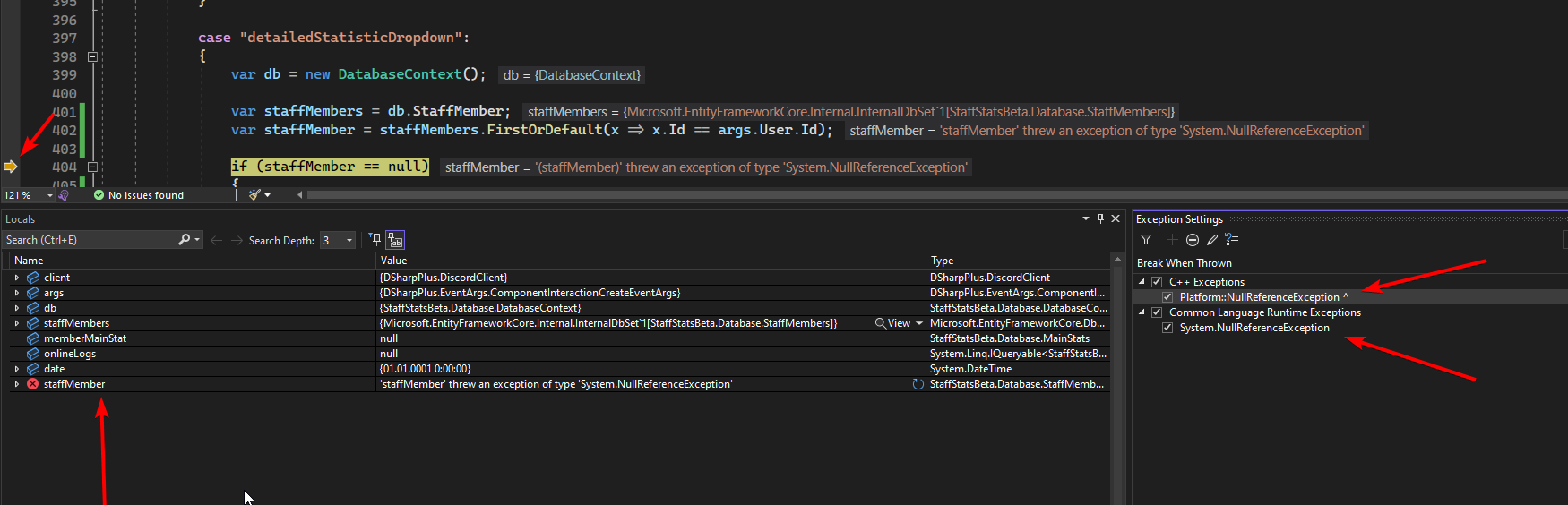This screenshot has width=1568, height=505.
Task: Close the Locals panel
Action: pyautogui.click(x=1116, y=218)
